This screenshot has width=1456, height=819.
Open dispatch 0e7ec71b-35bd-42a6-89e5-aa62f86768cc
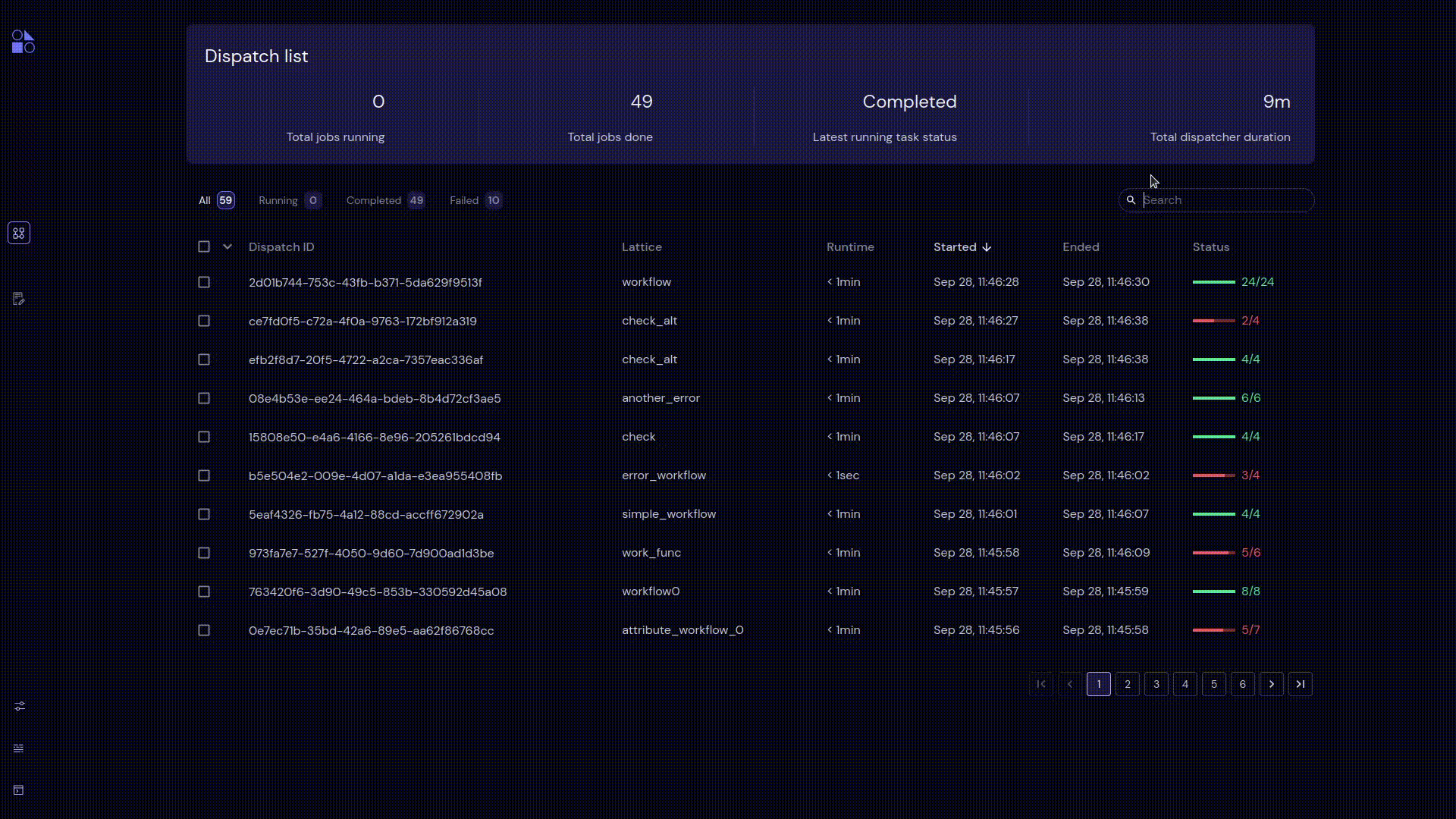tap(372, 630)
